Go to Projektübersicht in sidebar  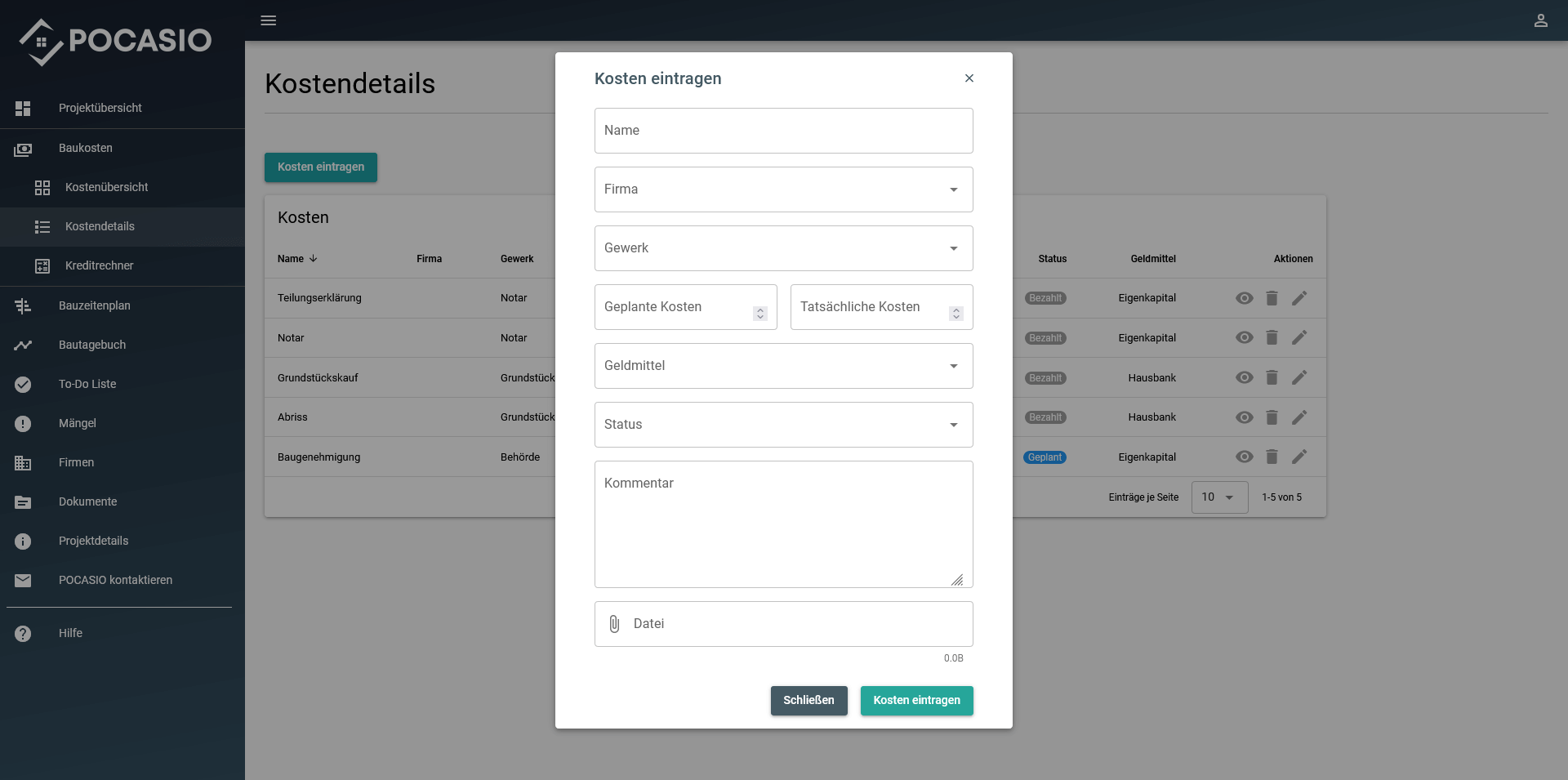click(122, 108)
